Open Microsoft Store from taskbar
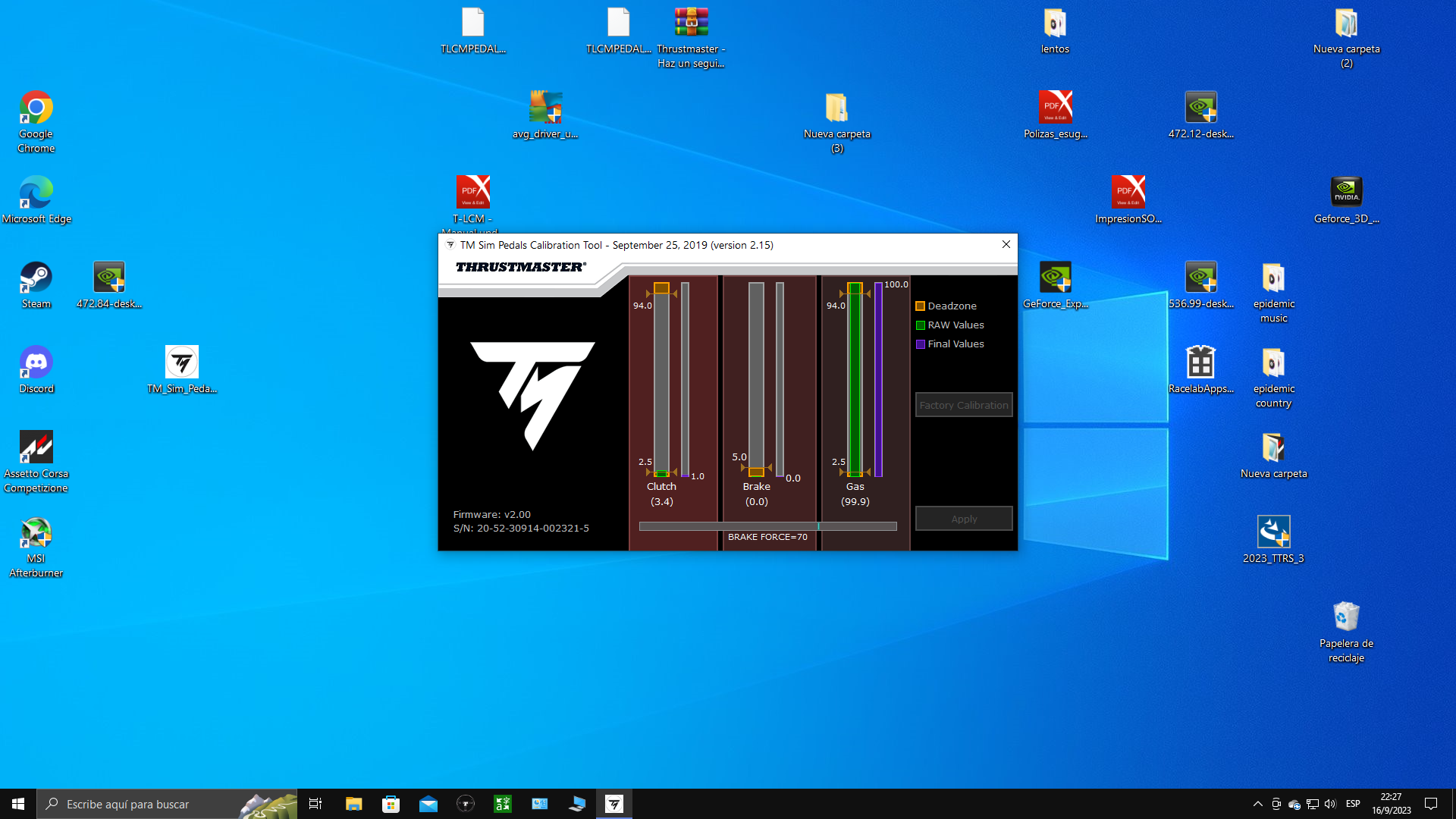Image resolution: width=1456 pixels, height=819 pixels. [x=391, y=804]
